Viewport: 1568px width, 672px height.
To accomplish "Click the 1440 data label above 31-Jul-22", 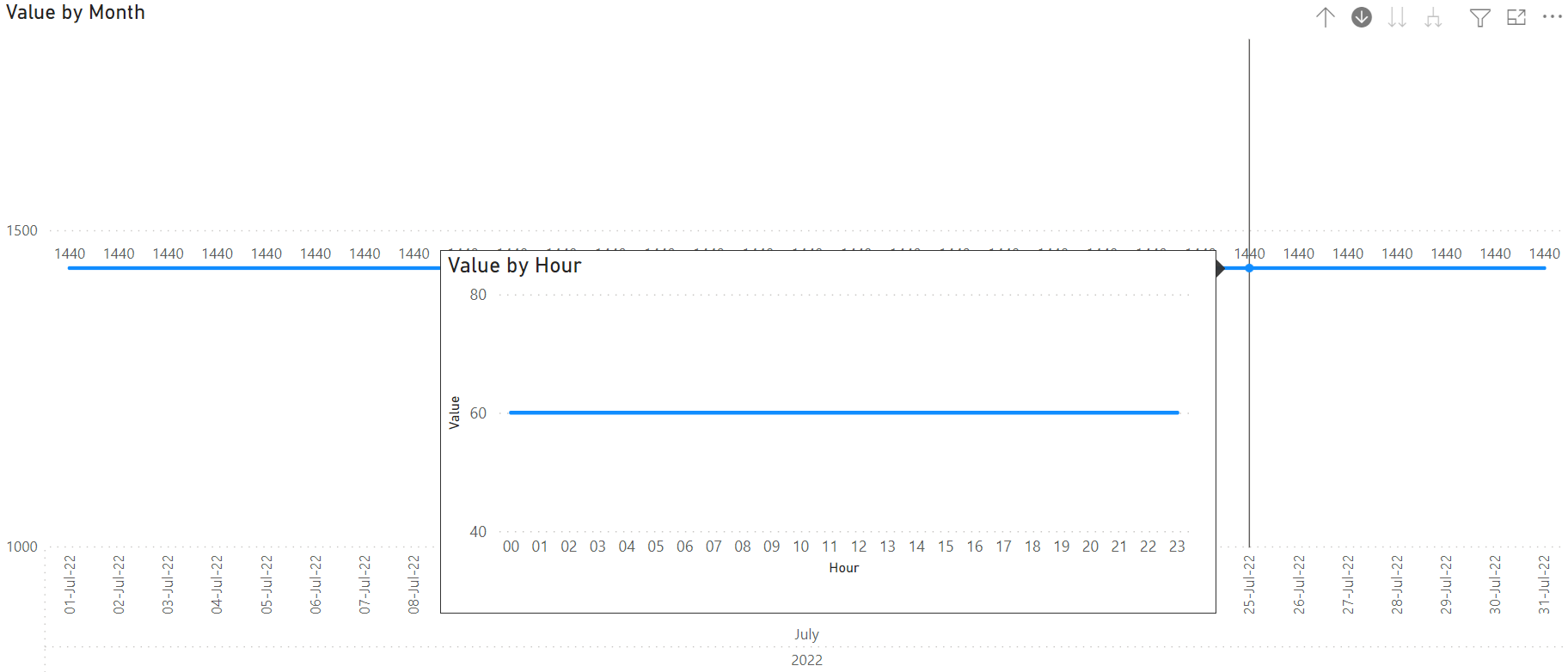I will pos(1544,254).
